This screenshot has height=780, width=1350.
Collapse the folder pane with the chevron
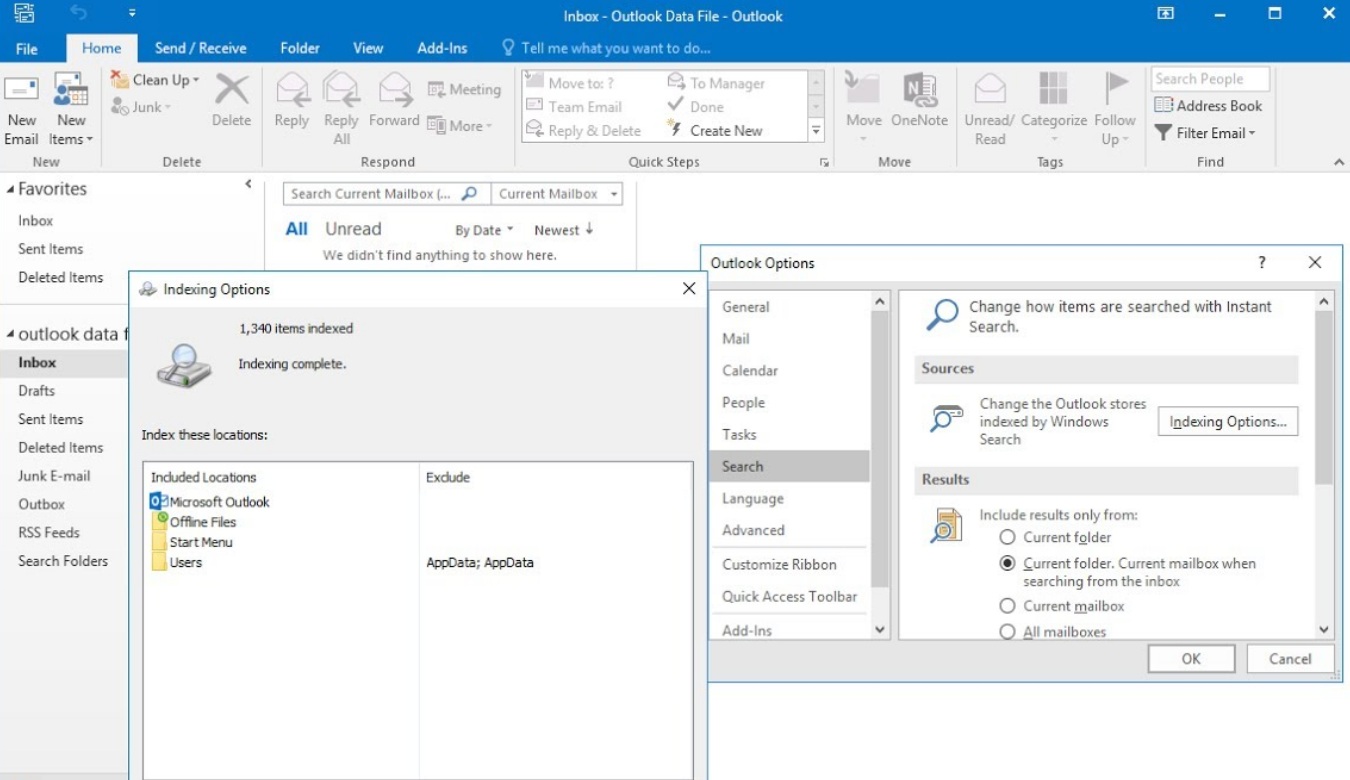click(248, 184)
